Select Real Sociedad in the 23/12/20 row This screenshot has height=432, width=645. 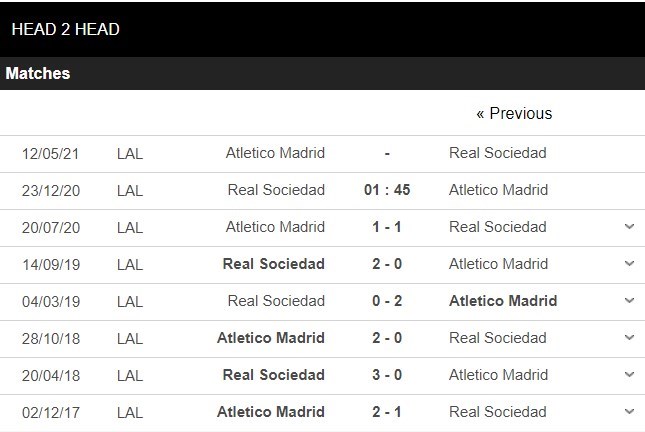(x=276, y=190)
